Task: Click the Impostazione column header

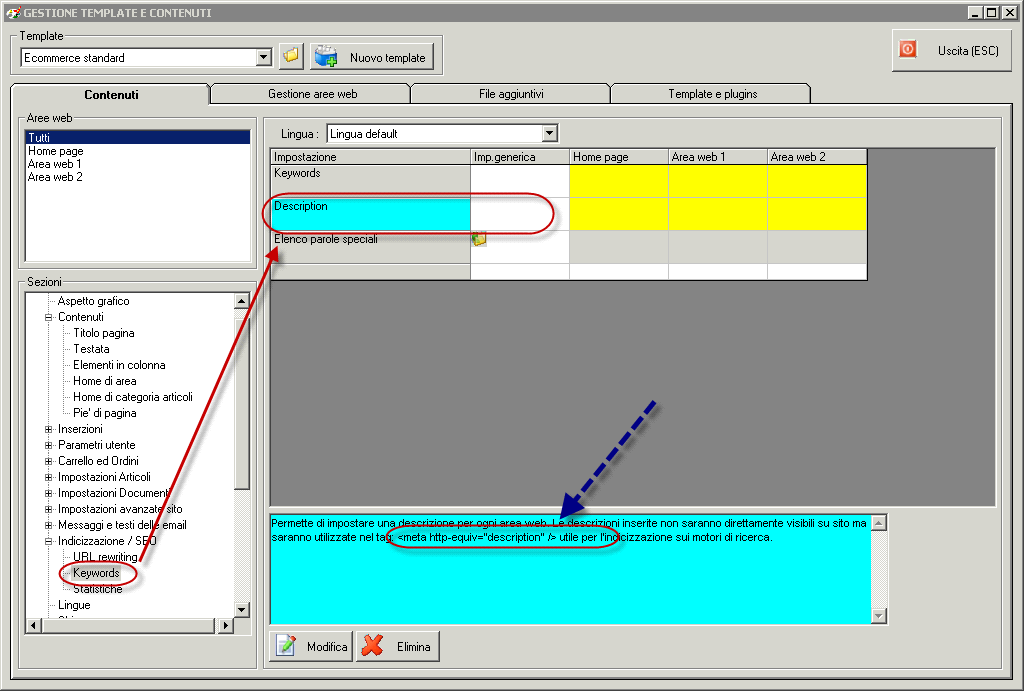Action: click(370, 157)
